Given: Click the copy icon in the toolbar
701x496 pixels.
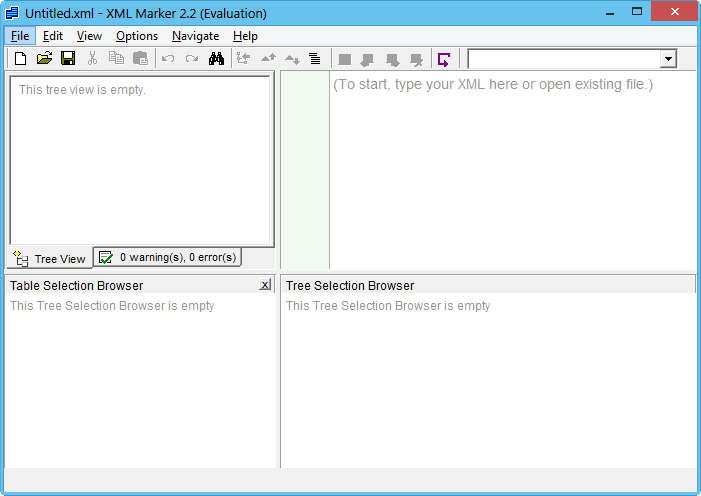Looking at the screenshot, I should click(116, 59).
